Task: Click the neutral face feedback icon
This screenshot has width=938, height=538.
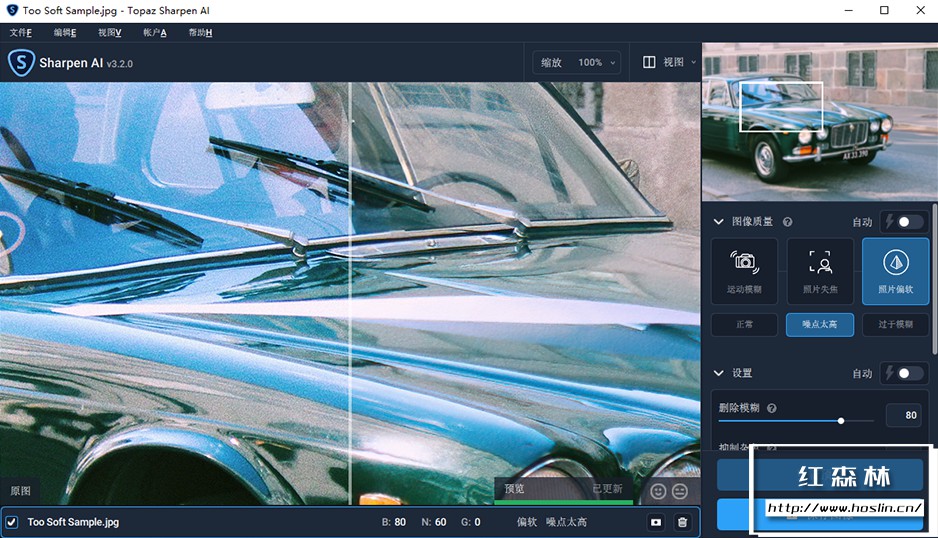Action: click(680, 491)
